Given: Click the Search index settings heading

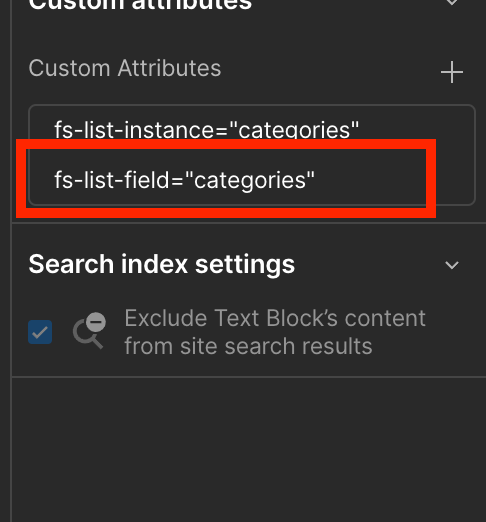Looking at the screenshot, I should click(162, 264).
